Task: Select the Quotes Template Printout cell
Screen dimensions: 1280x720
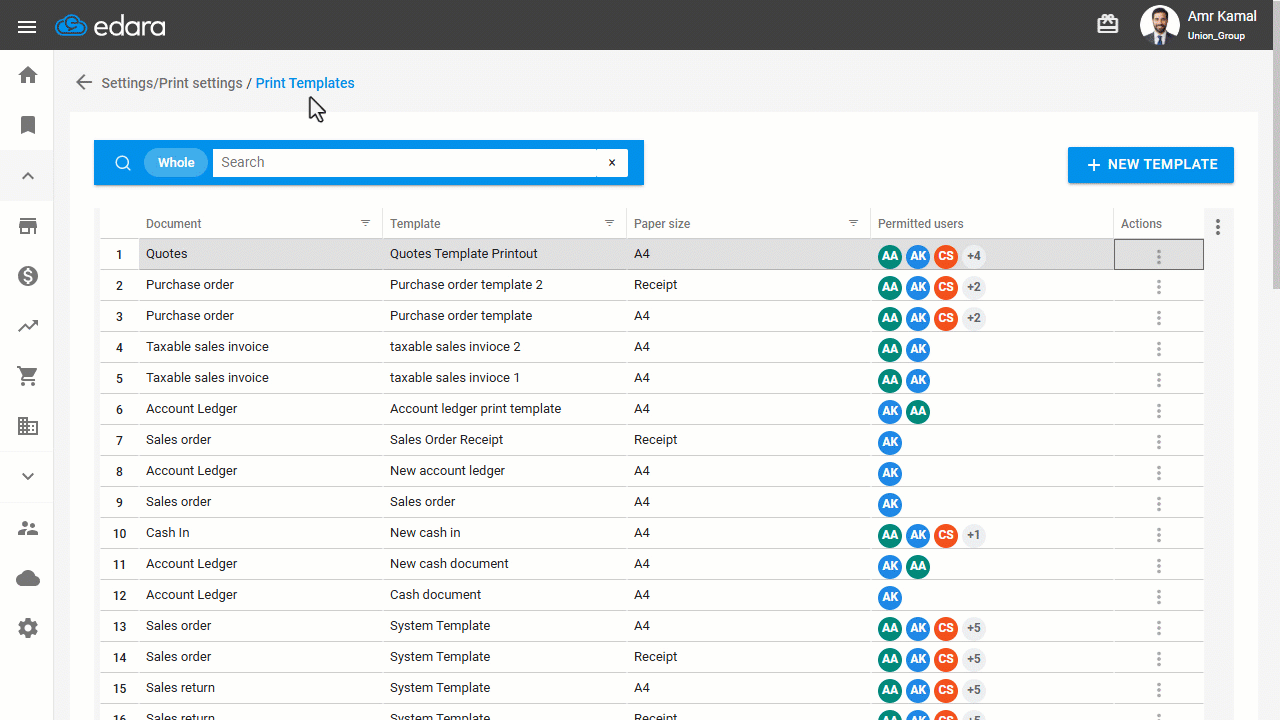Action: (x=504, y=254)
